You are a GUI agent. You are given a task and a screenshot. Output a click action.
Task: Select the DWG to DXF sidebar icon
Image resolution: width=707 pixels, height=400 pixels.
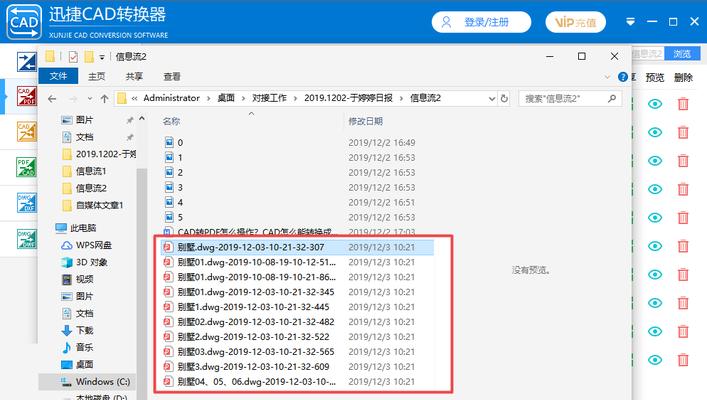(x=26, y=203)
